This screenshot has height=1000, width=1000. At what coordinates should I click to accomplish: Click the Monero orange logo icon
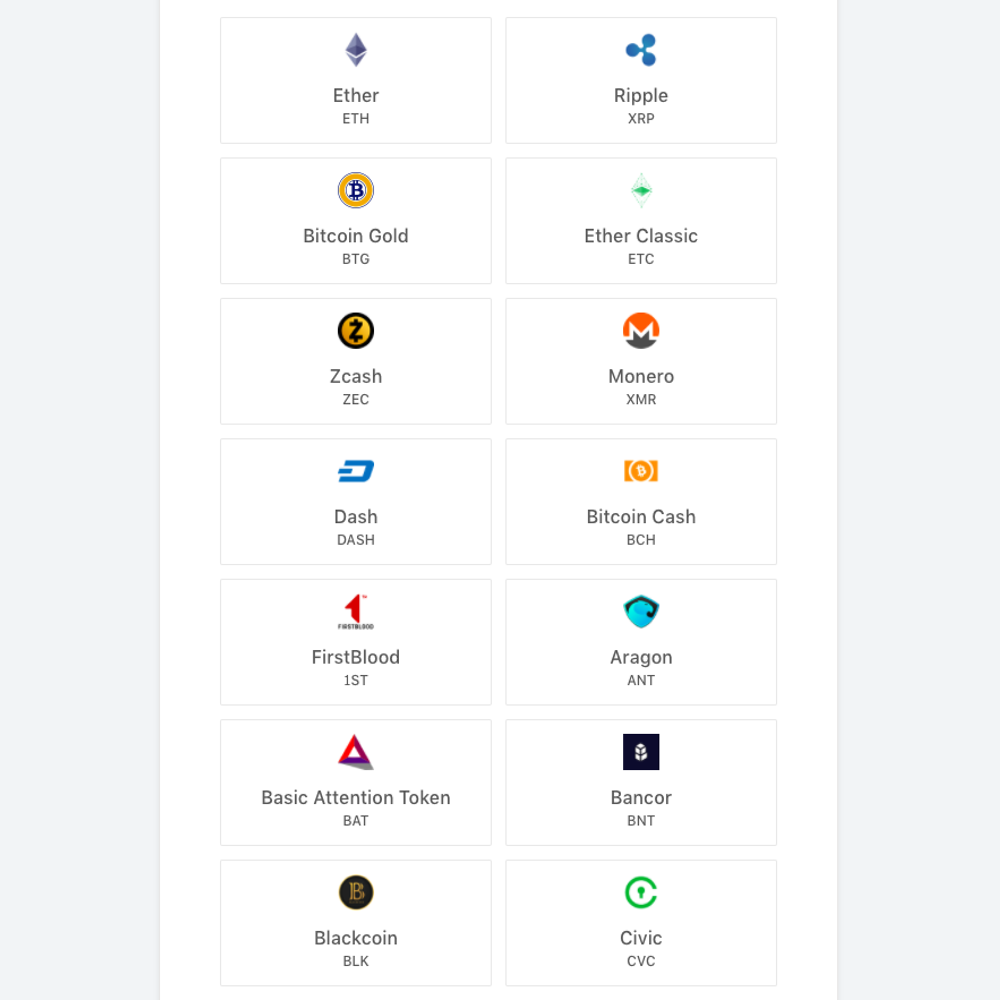click(x=641, y=331)
